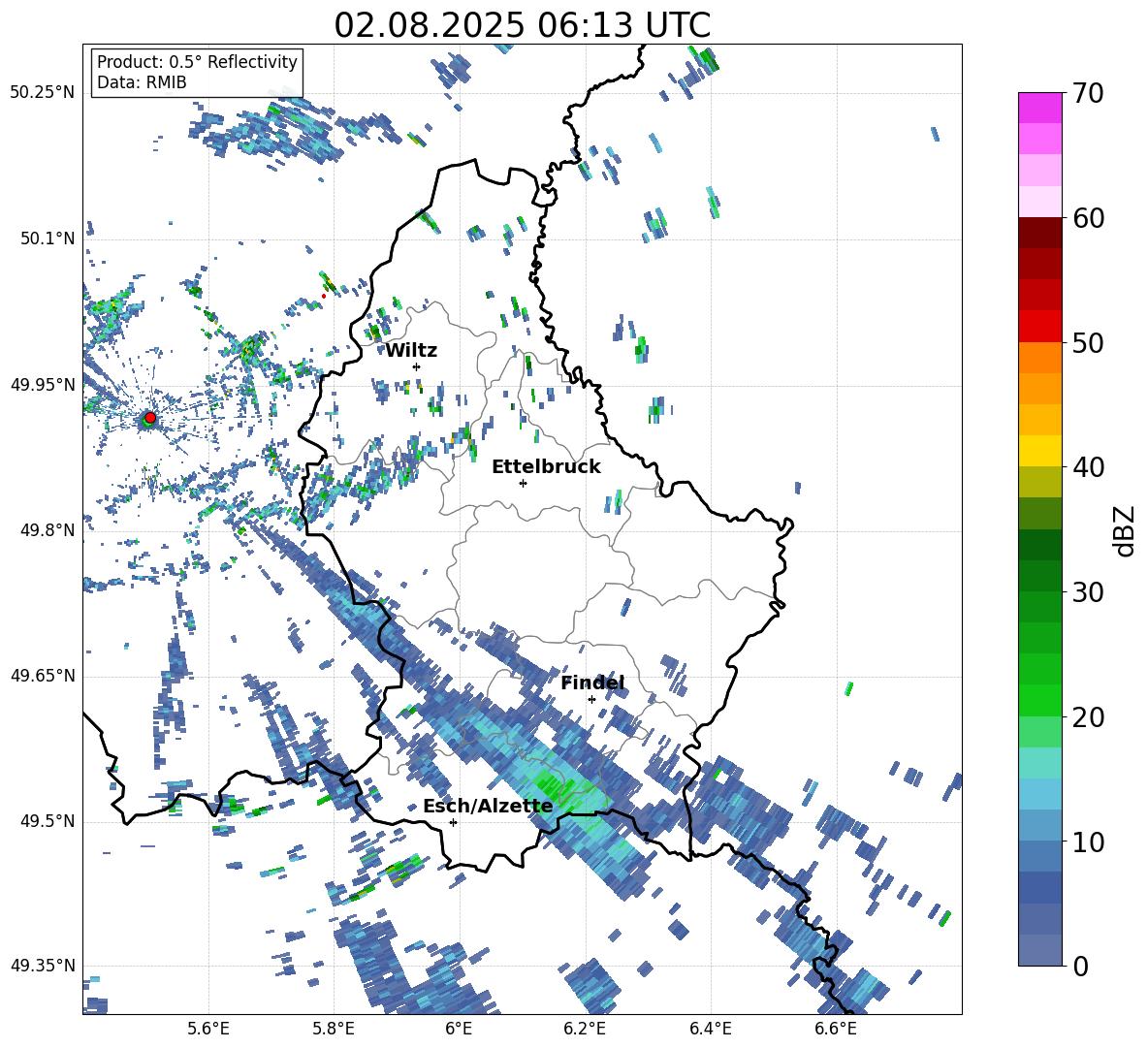Click the 49.65°N latitude label
This screenshot has height=1048, width=1148.
coord(43,676)
